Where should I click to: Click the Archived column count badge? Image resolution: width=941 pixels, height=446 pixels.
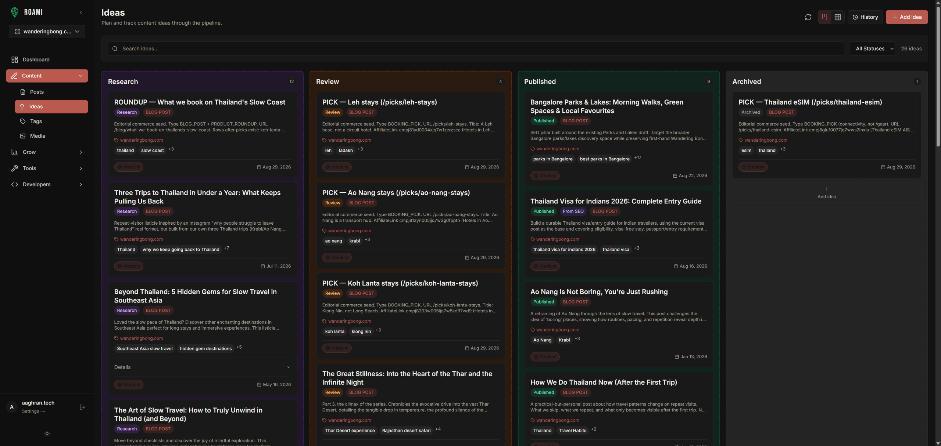[x=916, y=82]
